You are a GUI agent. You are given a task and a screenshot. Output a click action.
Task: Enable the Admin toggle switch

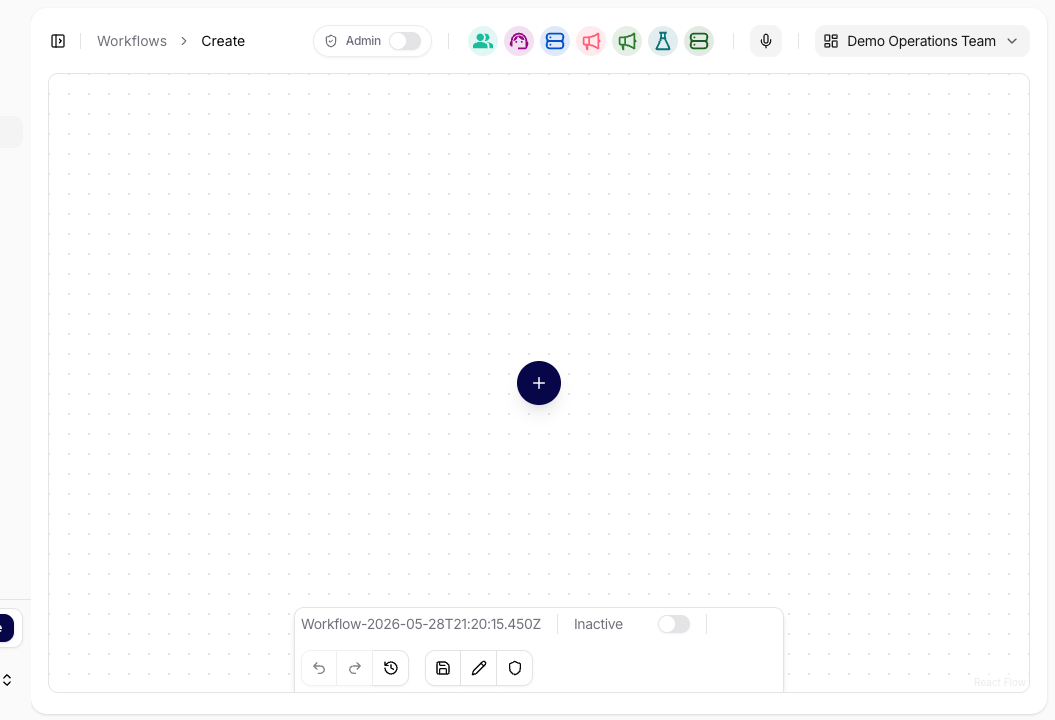point(405,41)
